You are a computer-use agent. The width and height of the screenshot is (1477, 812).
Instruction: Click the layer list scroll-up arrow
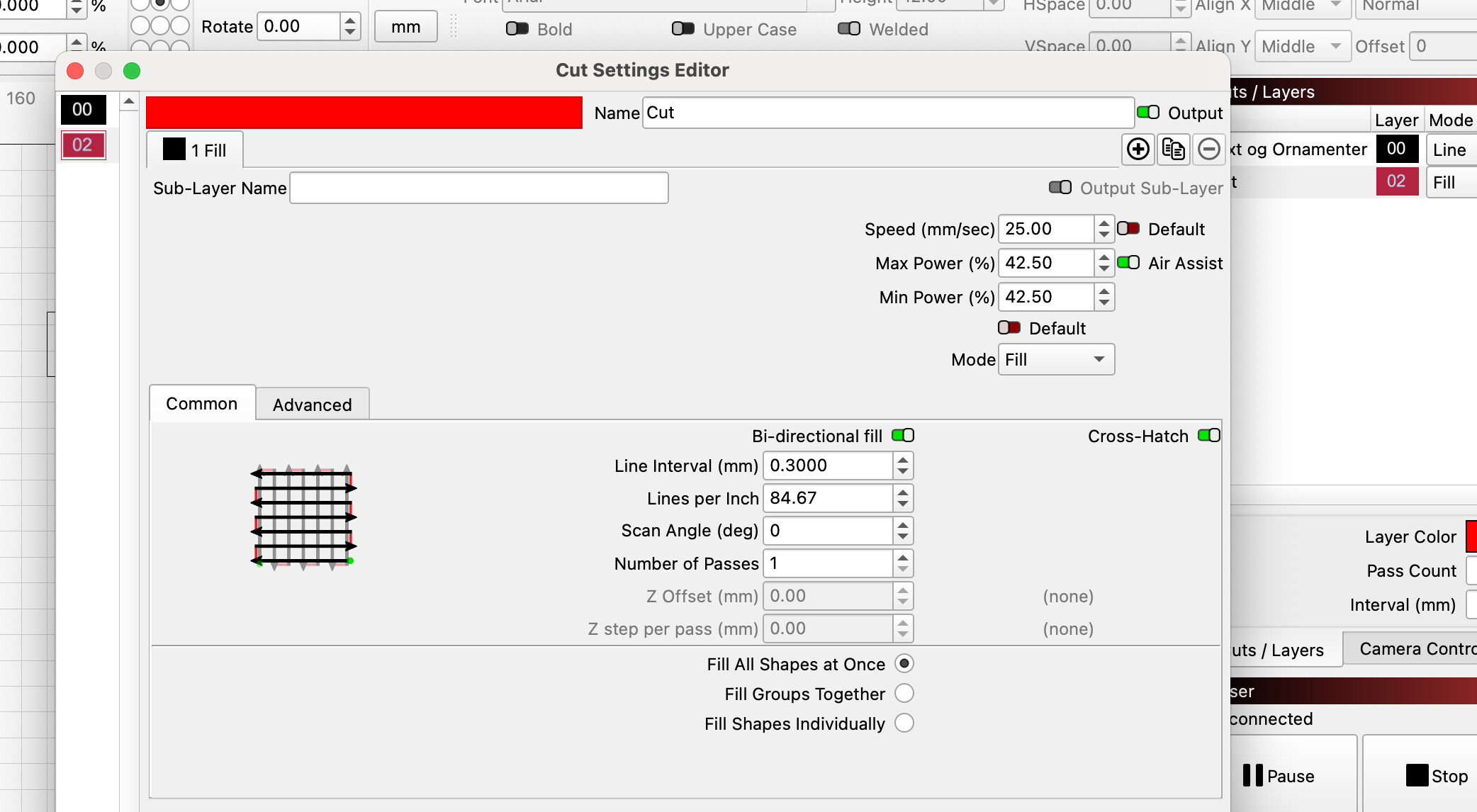129,102
